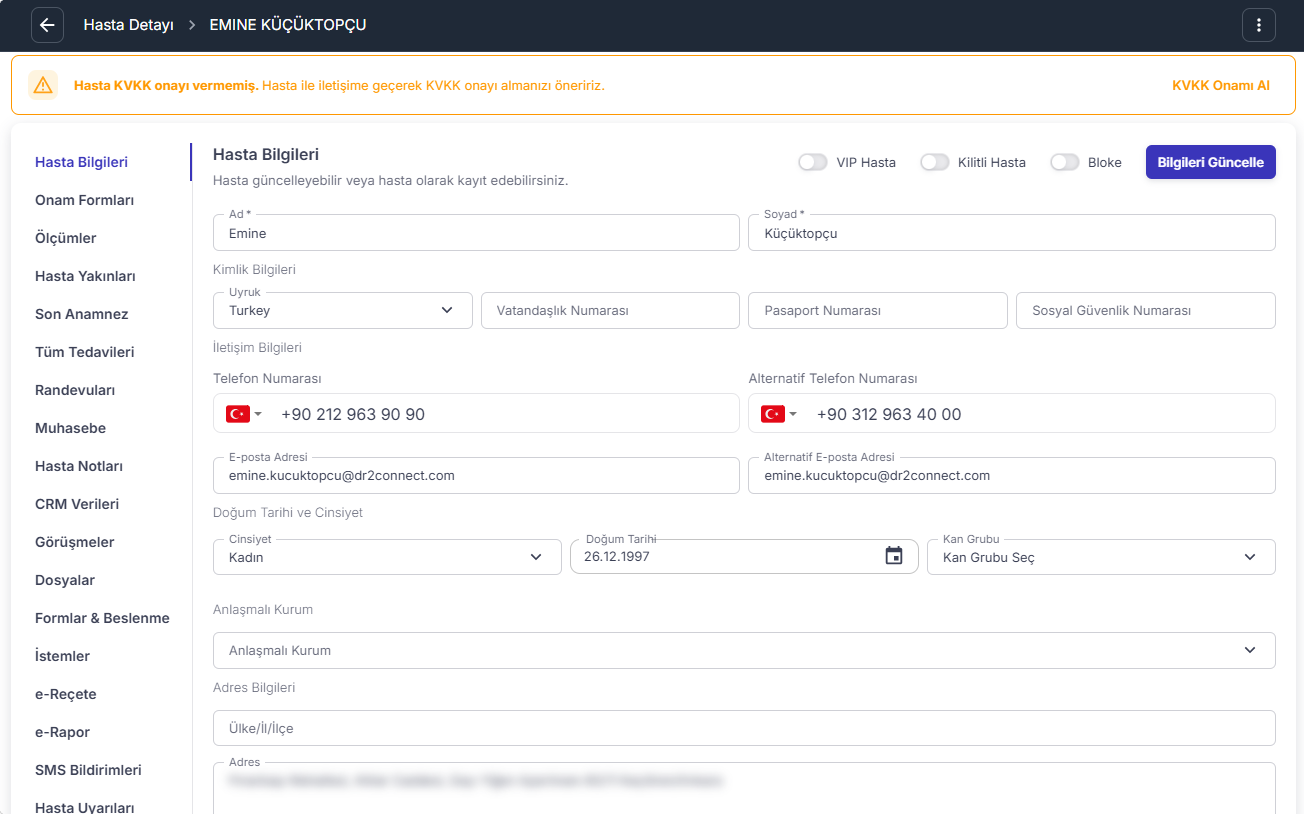Open Formlar & Beslenme section
Image resolution: width=1304 pixels, height=814 pixels.
(x=102, y=618)
